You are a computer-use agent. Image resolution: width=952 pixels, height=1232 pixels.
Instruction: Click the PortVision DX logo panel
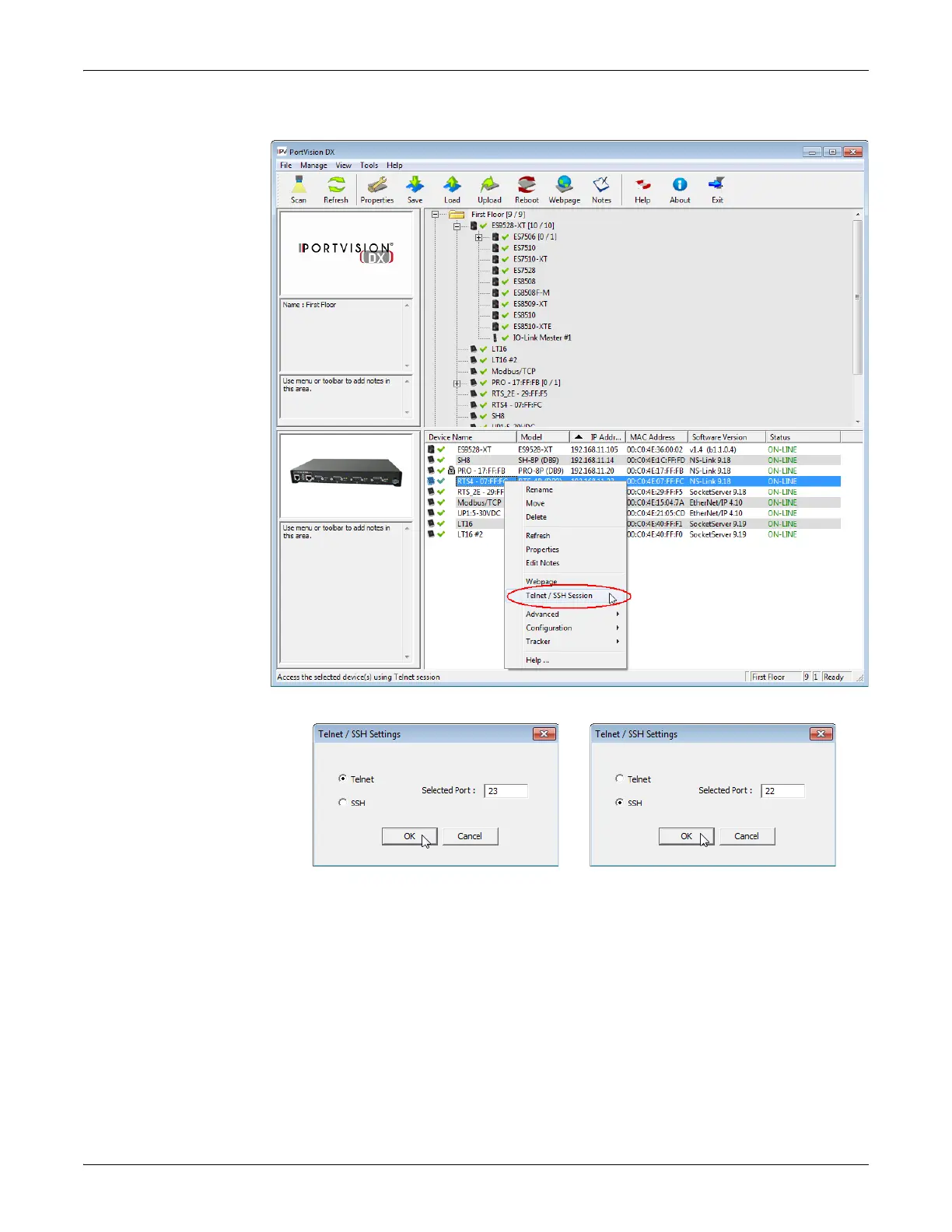[x=345, y=253]
